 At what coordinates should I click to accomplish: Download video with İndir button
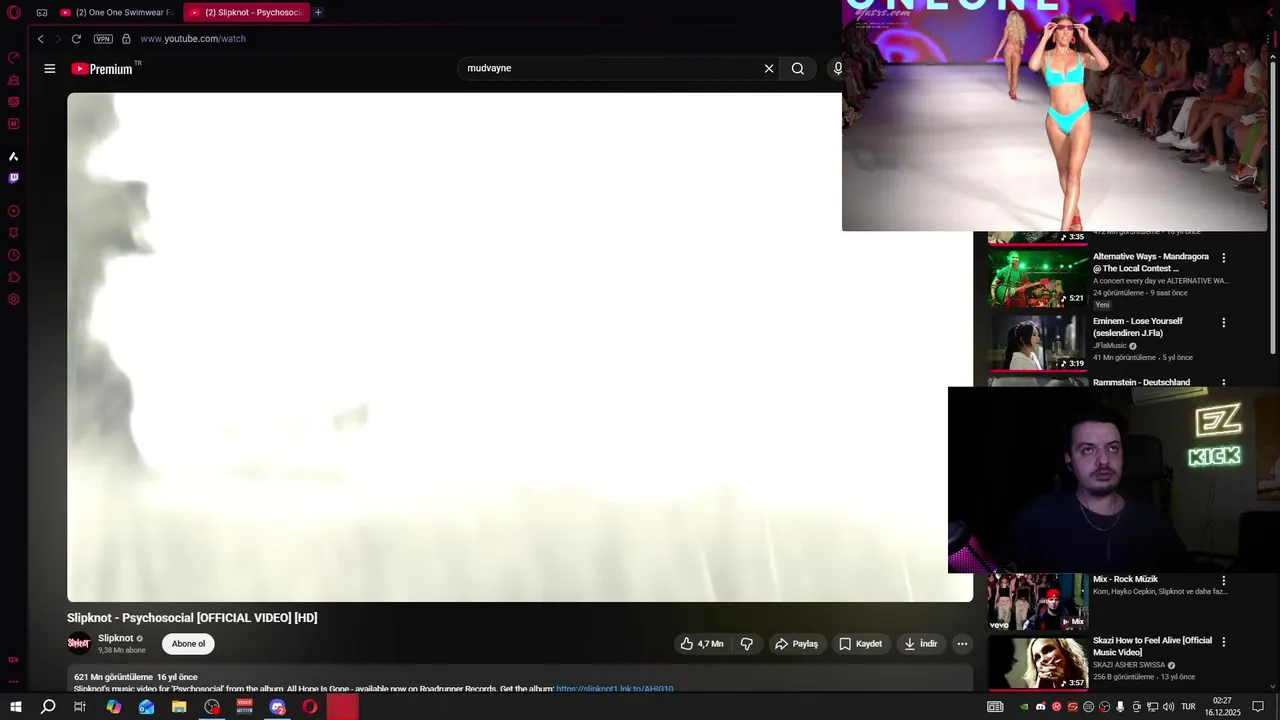click(921, 644)
